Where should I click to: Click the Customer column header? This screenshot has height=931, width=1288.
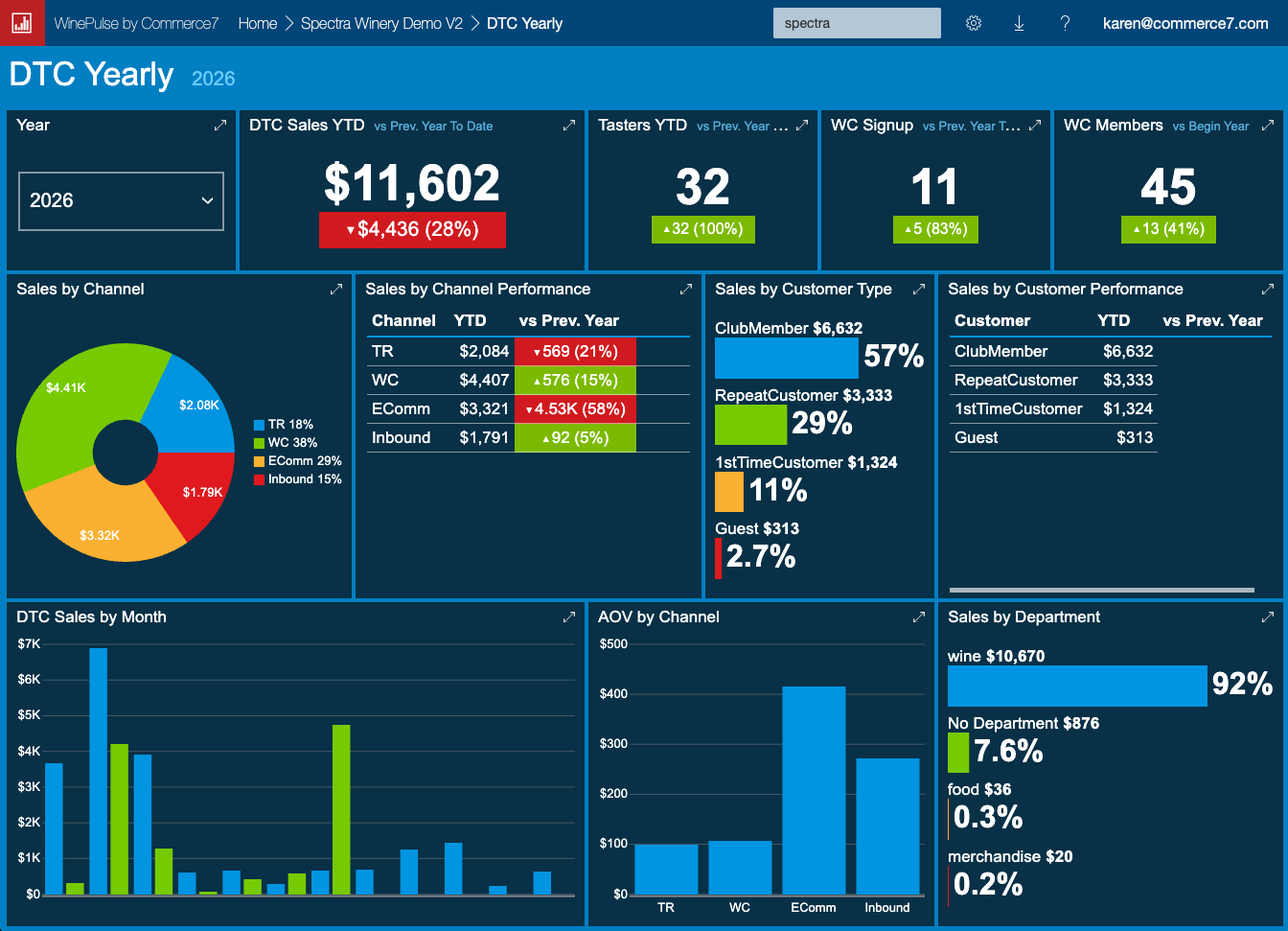click(x=992, y=320)
